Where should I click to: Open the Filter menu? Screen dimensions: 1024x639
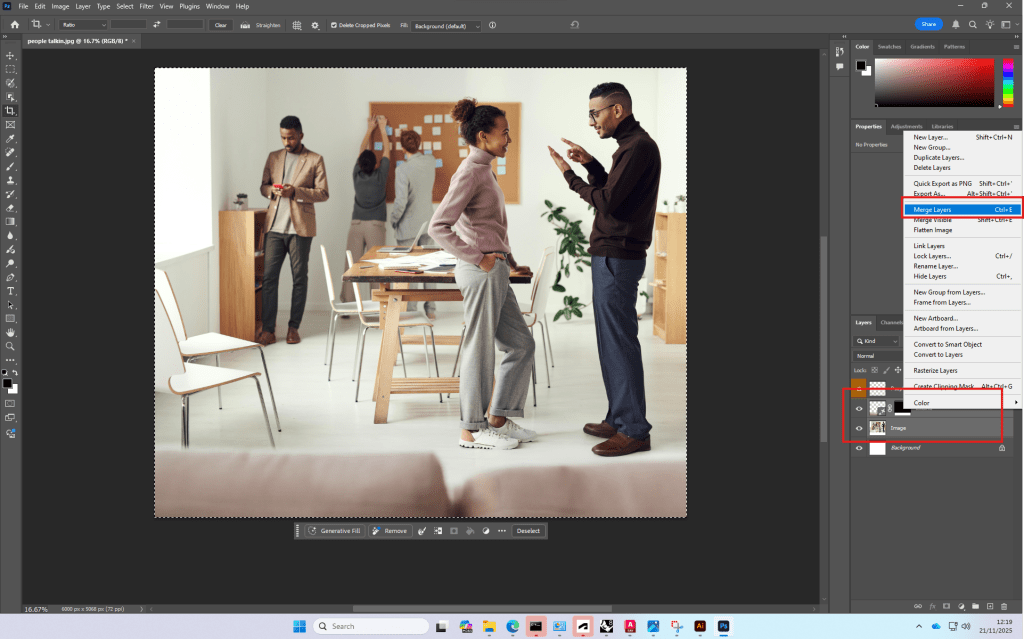click(147, 6)
